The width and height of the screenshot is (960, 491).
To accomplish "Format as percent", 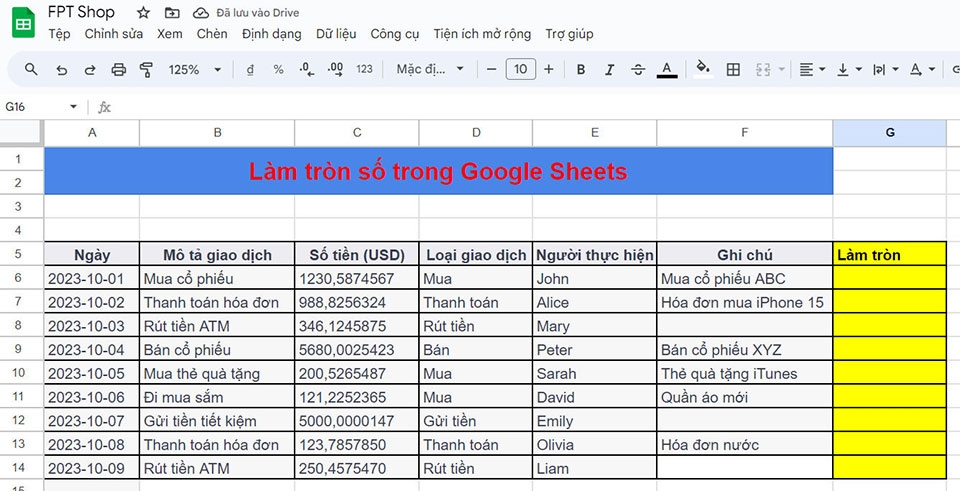I will click(279, 70).
